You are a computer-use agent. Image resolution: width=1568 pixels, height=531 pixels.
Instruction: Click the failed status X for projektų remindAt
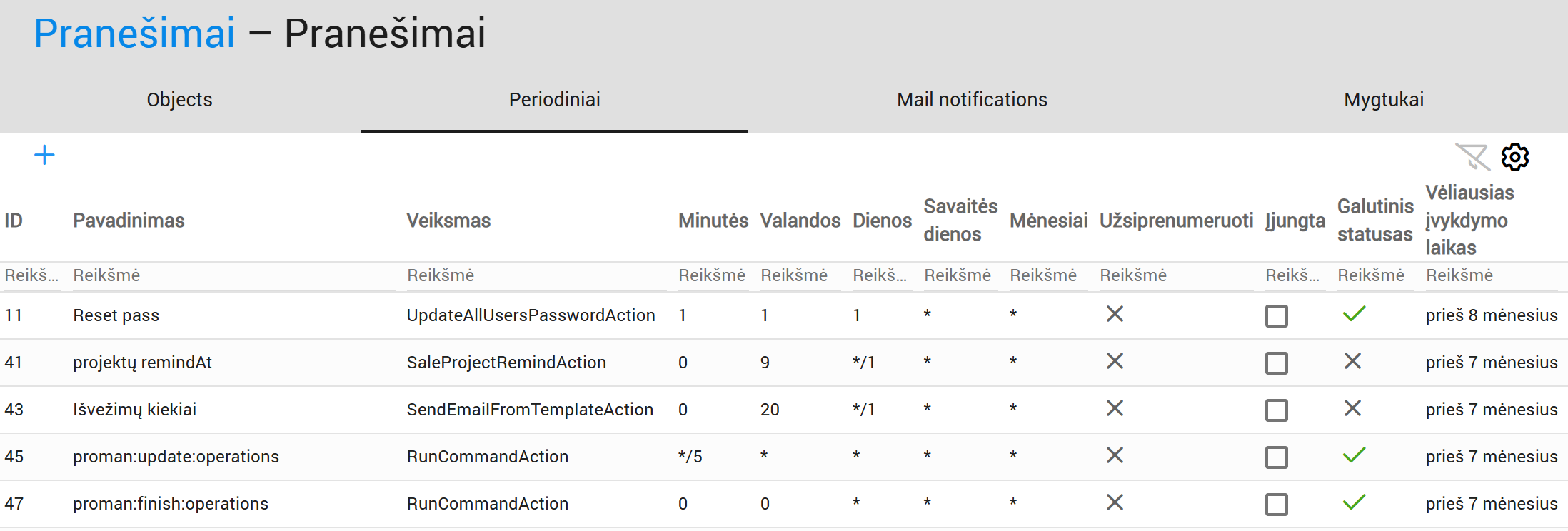[1352, 361]
